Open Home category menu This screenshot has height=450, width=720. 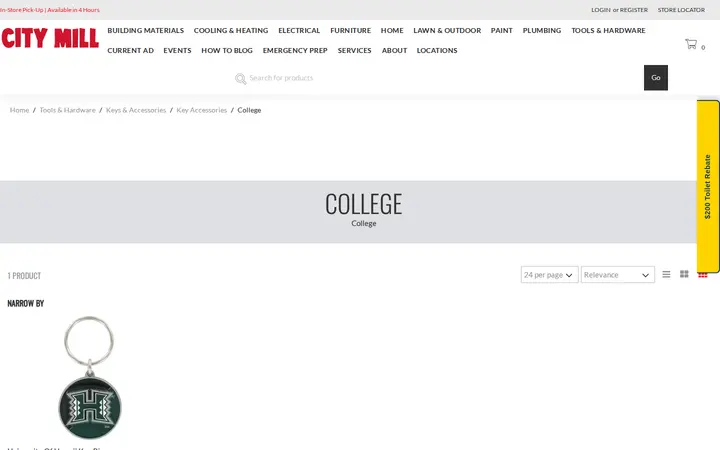392,30
